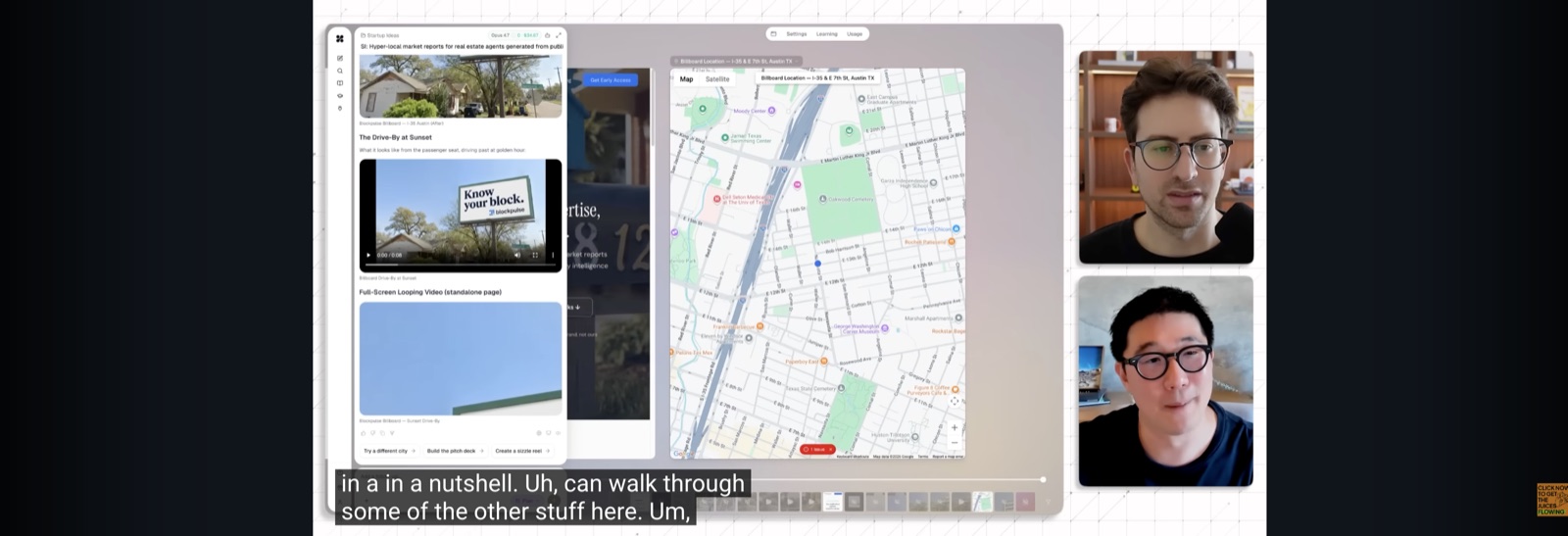Open the Learning menu item
1568x536 pixels.
coord(827,33)
